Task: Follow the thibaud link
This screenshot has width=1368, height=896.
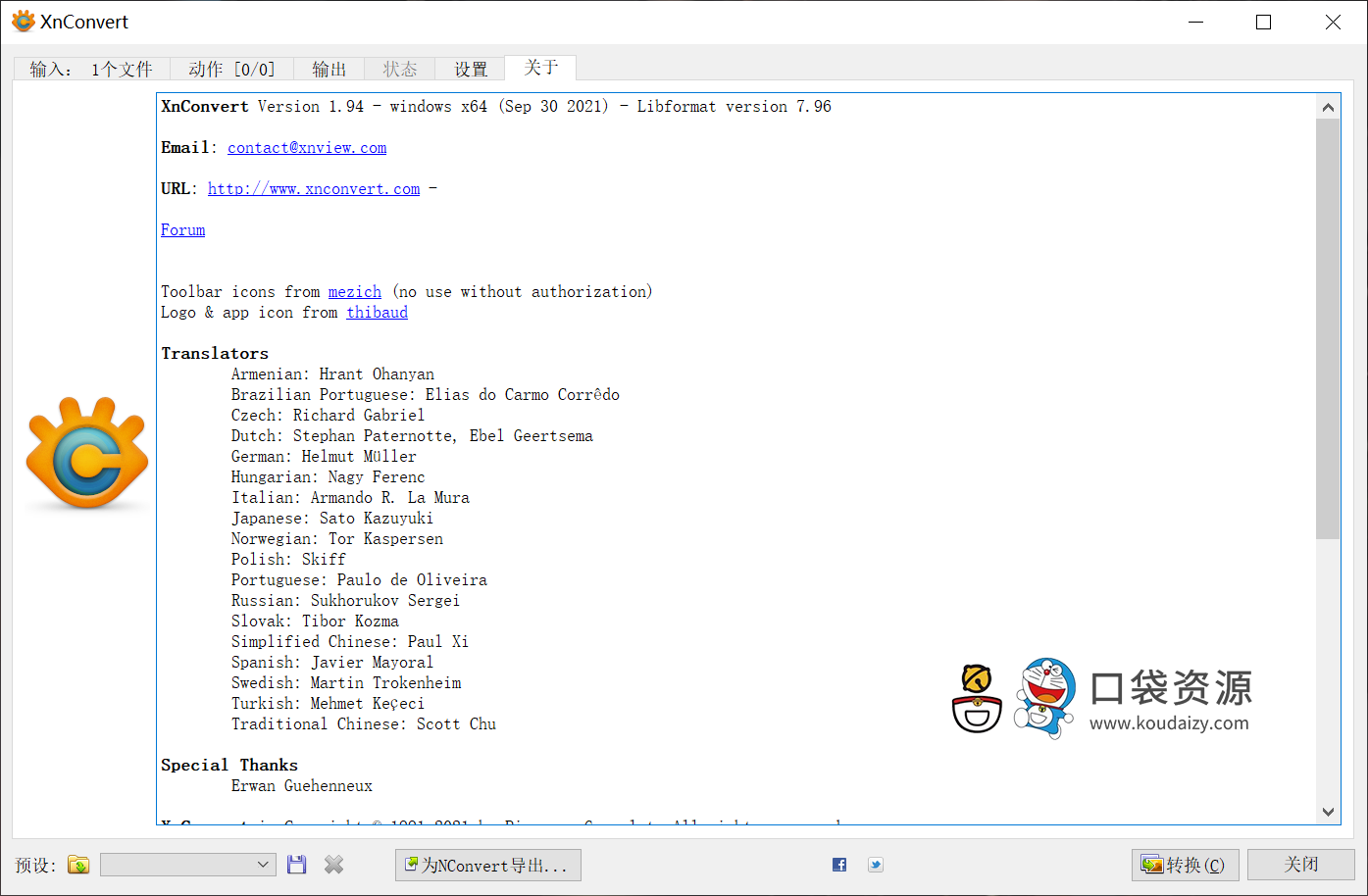Action: (377, 312)
